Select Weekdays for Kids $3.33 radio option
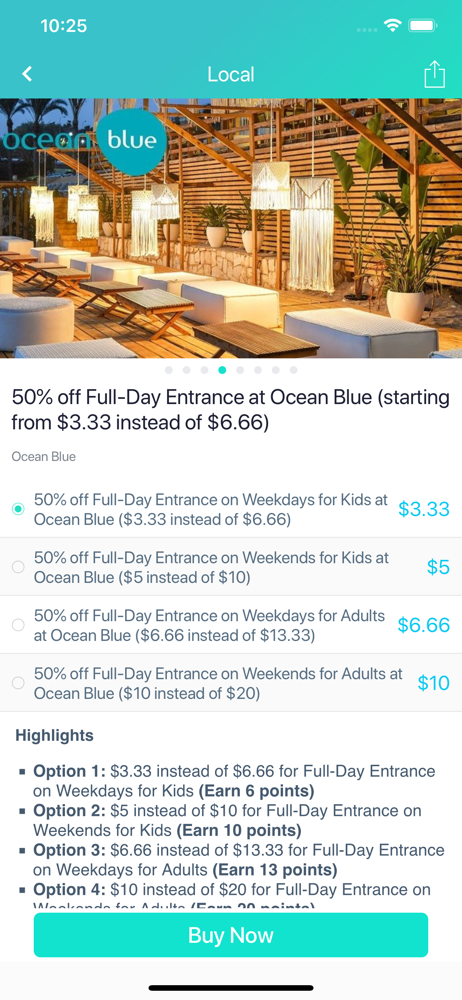Image resolution: width=462 pixels, height=1000 pixels. point(19,509)
